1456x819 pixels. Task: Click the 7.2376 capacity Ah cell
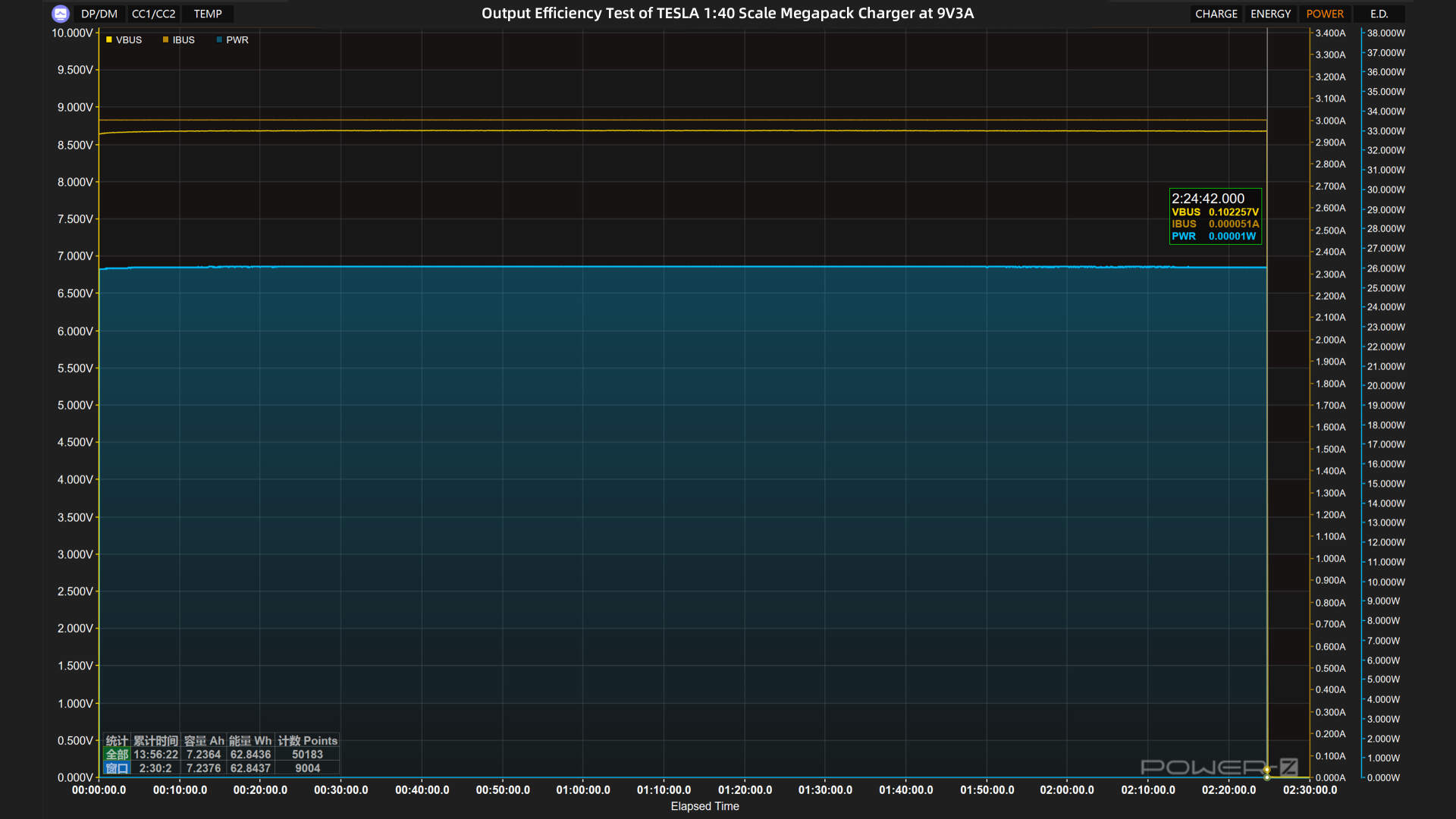[203, 768]
